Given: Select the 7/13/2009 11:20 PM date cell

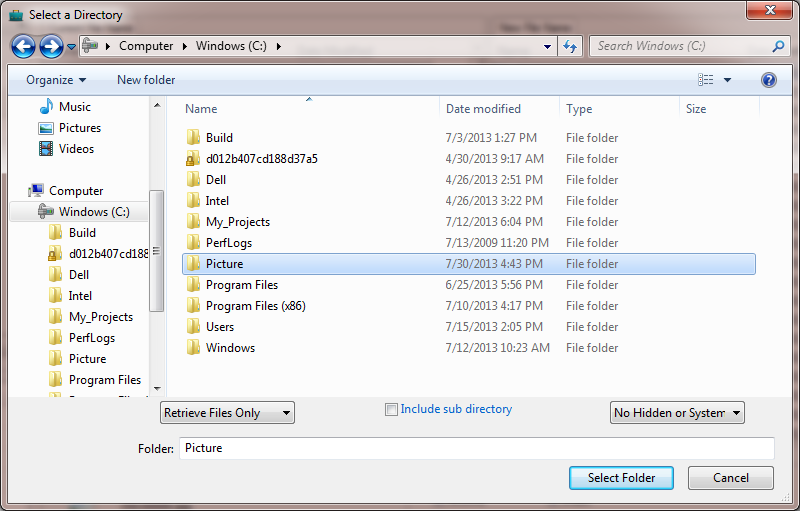Looking at the screenshot, I should click(x=497, y=243).
